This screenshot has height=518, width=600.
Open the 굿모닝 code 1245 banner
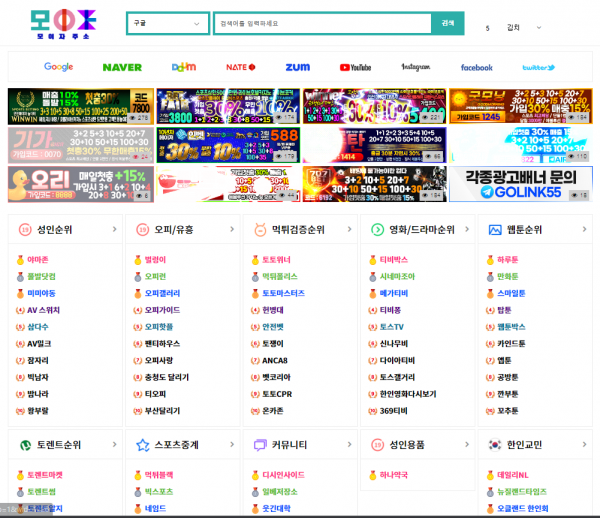tap(520, 106)
